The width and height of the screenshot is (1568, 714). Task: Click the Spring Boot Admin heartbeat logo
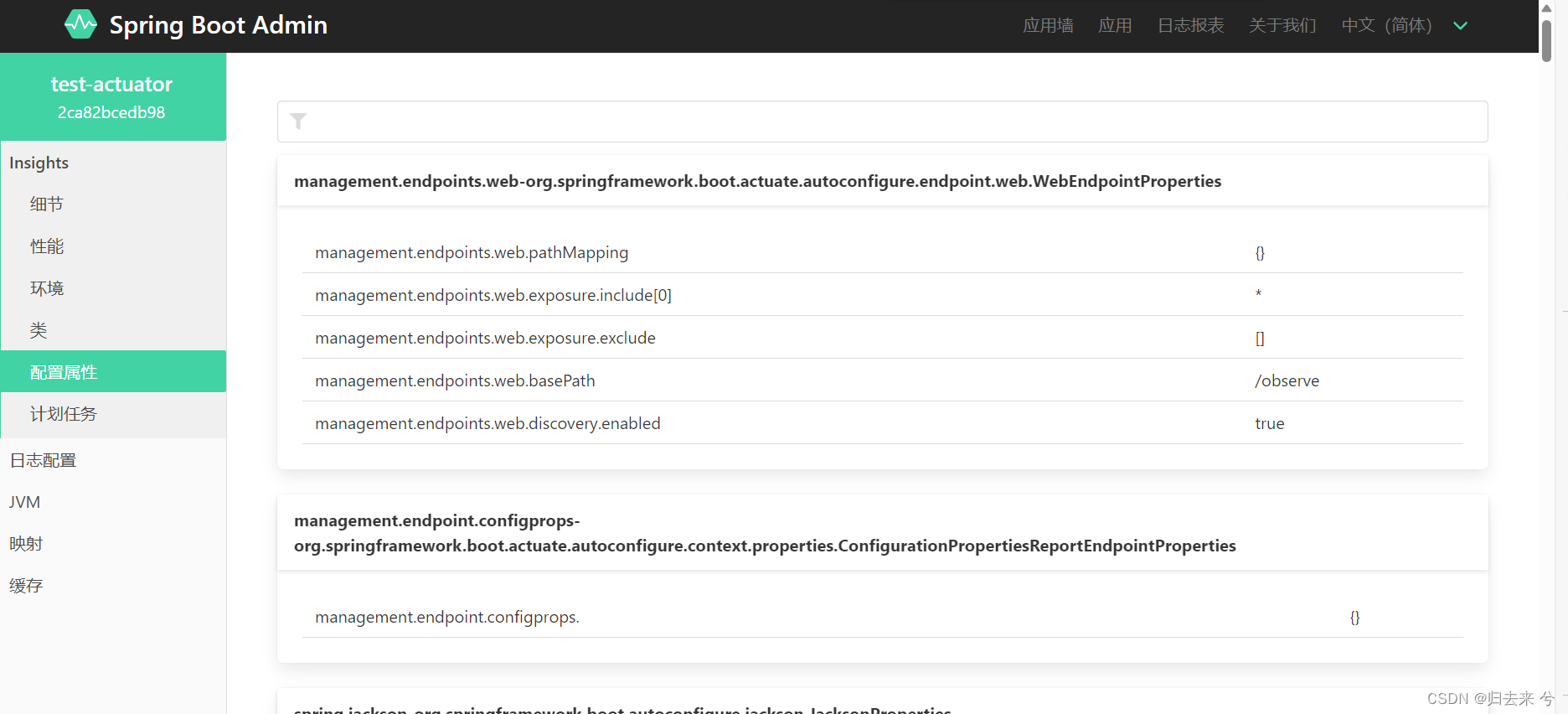pos(81,24)
